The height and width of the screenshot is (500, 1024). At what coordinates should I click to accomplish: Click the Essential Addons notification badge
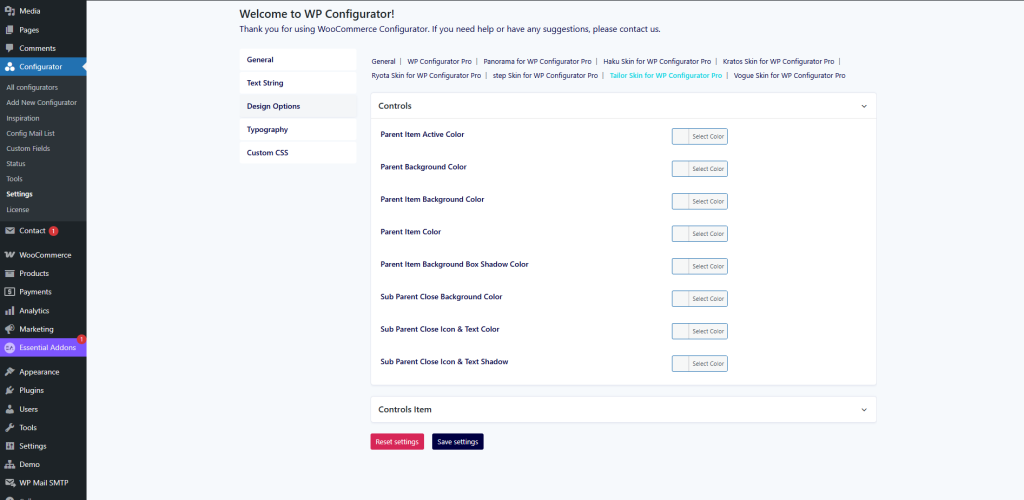pos(81,339)
